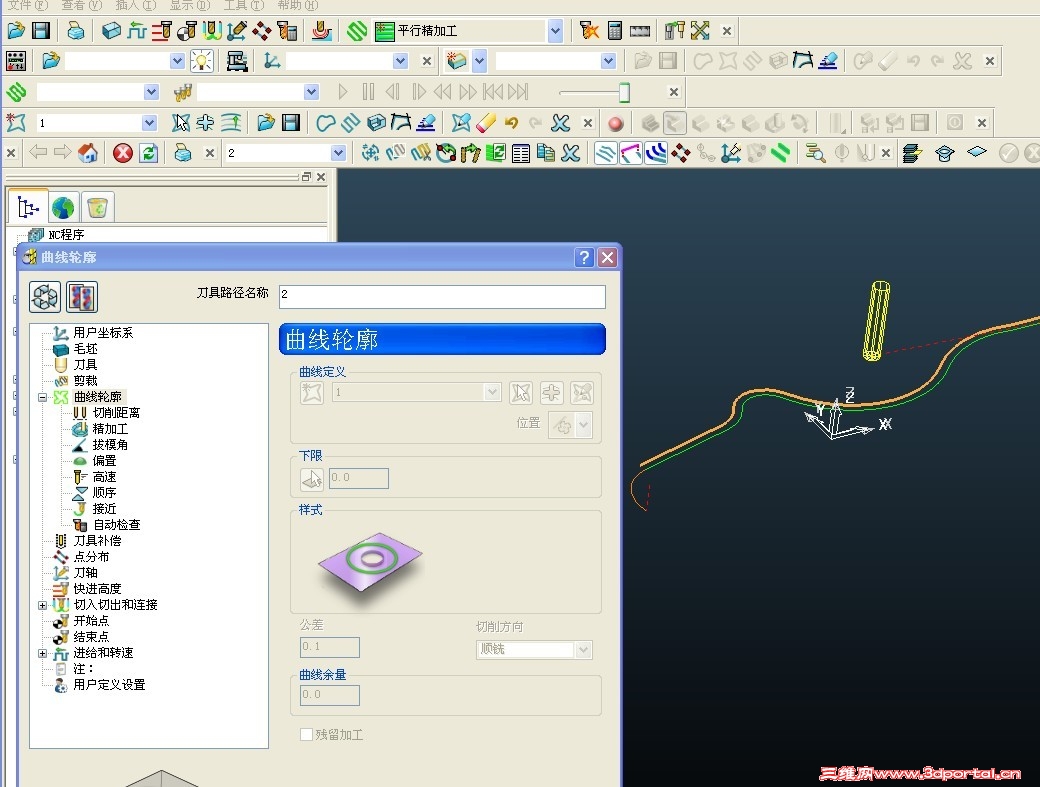Open the 插入 menu
This screenshot has height=787, width=1040.
tap(135, 5)
